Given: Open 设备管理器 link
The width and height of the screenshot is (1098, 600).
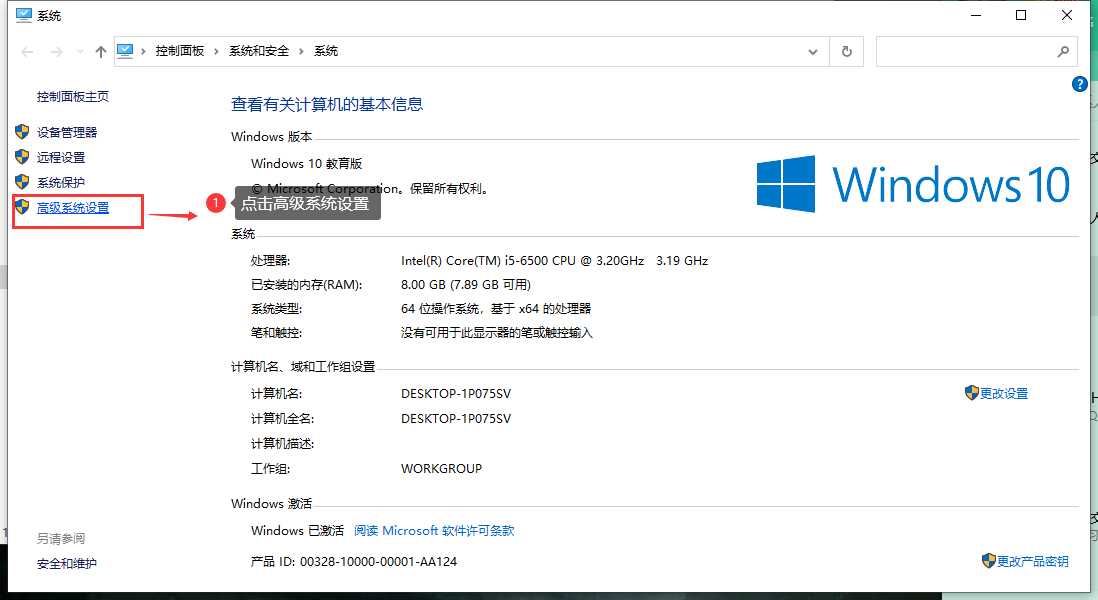Looking at the screenshot, I should (x=67, y=132).
